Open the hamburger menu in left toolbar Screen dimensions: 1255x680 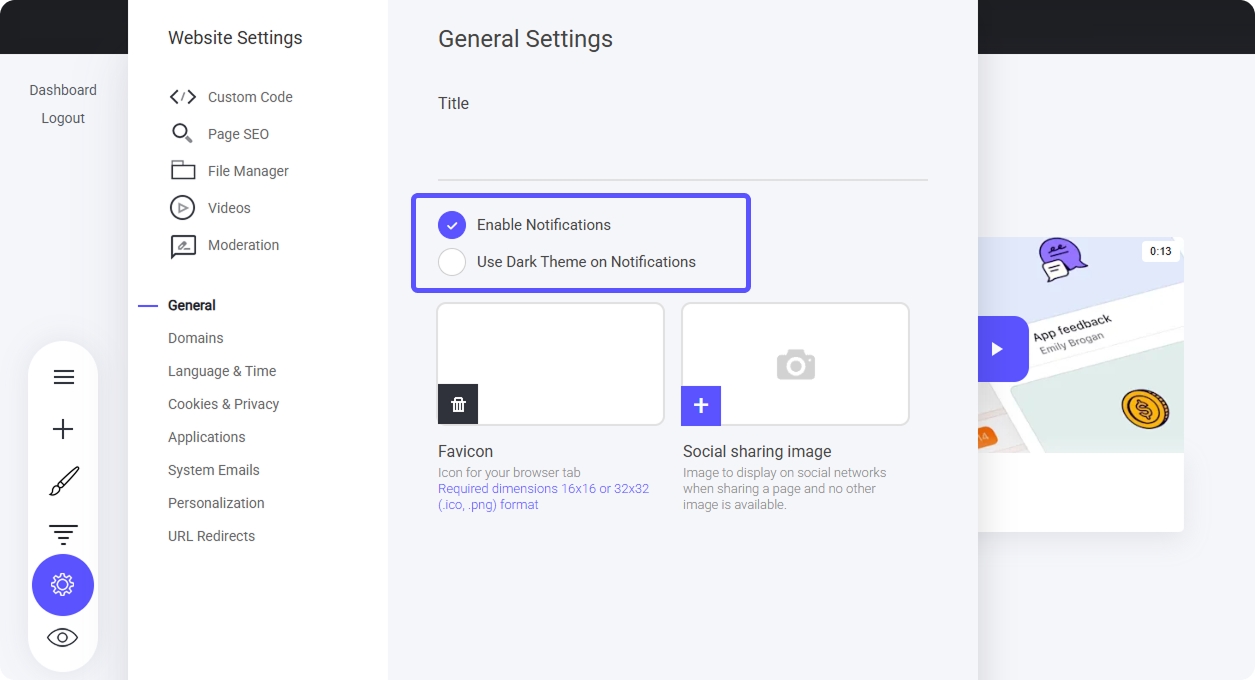click(x=63, y=377)
